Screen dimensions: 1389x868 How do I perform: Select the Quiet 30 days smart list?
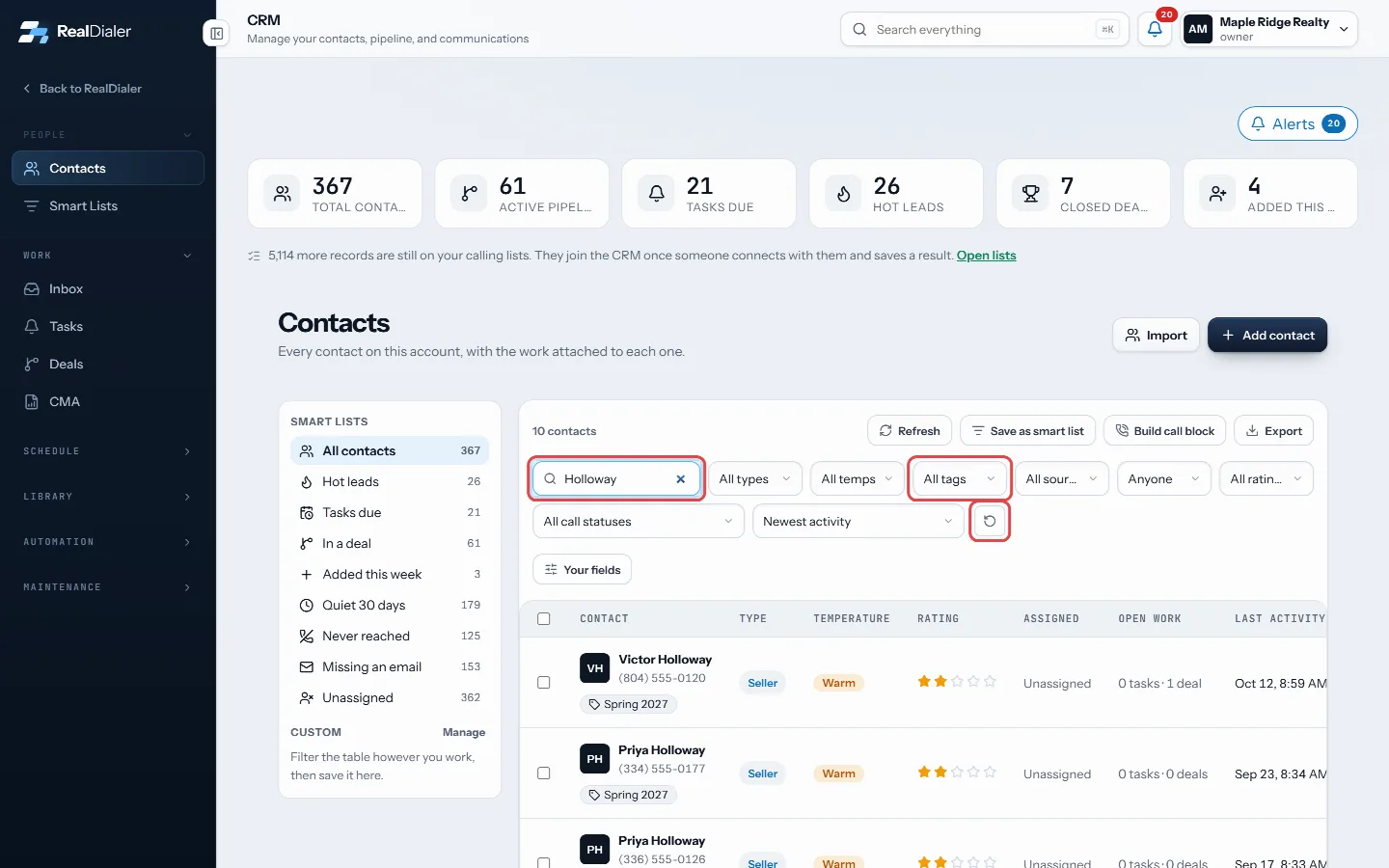(x=390, y=606)
